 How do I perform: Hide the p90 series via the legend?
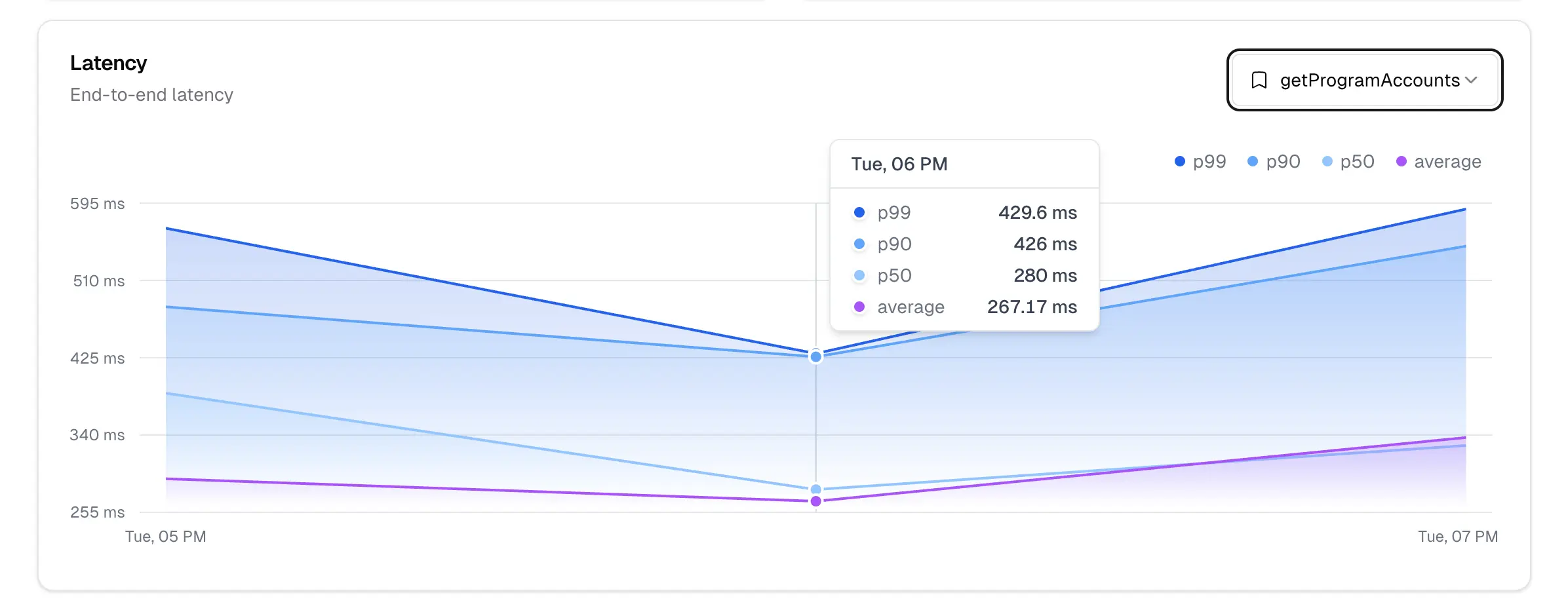(1273, 161)
